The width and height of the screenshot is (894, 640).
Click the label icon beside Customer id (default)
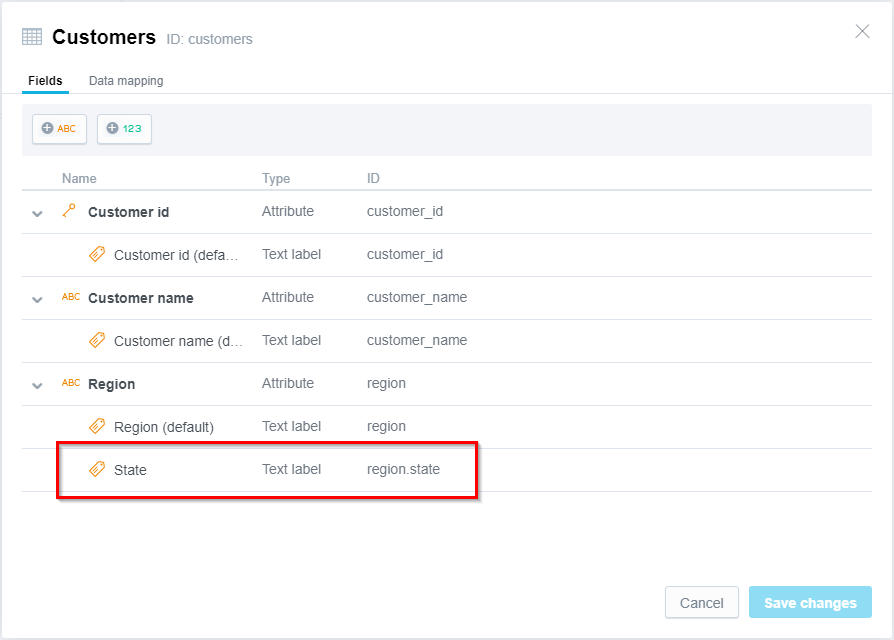tap(96, 254)
